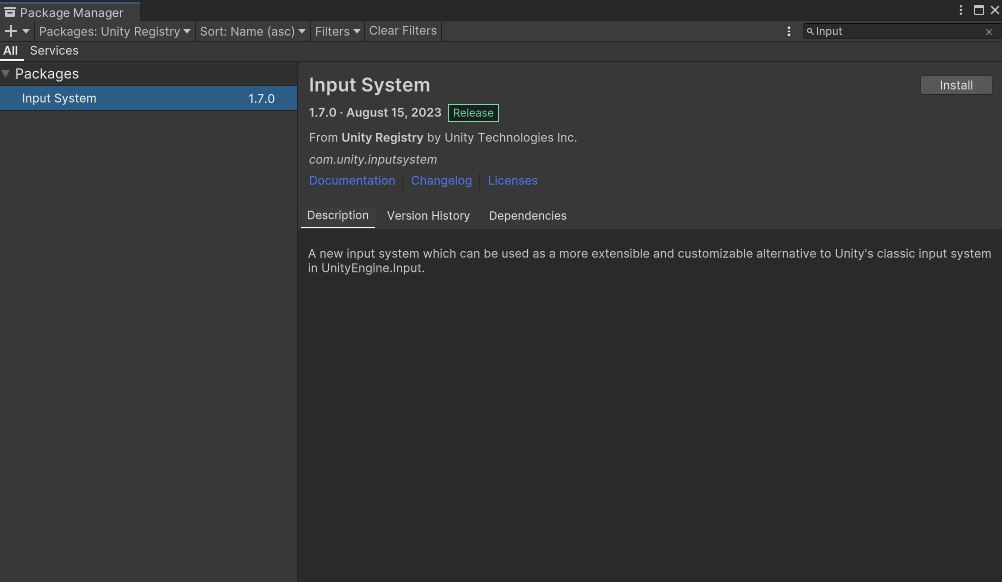Open the Version History tab
Image resolution: width=1002 pixels, height=582 pixels.
pyautogui.click(x=428, y=216)
